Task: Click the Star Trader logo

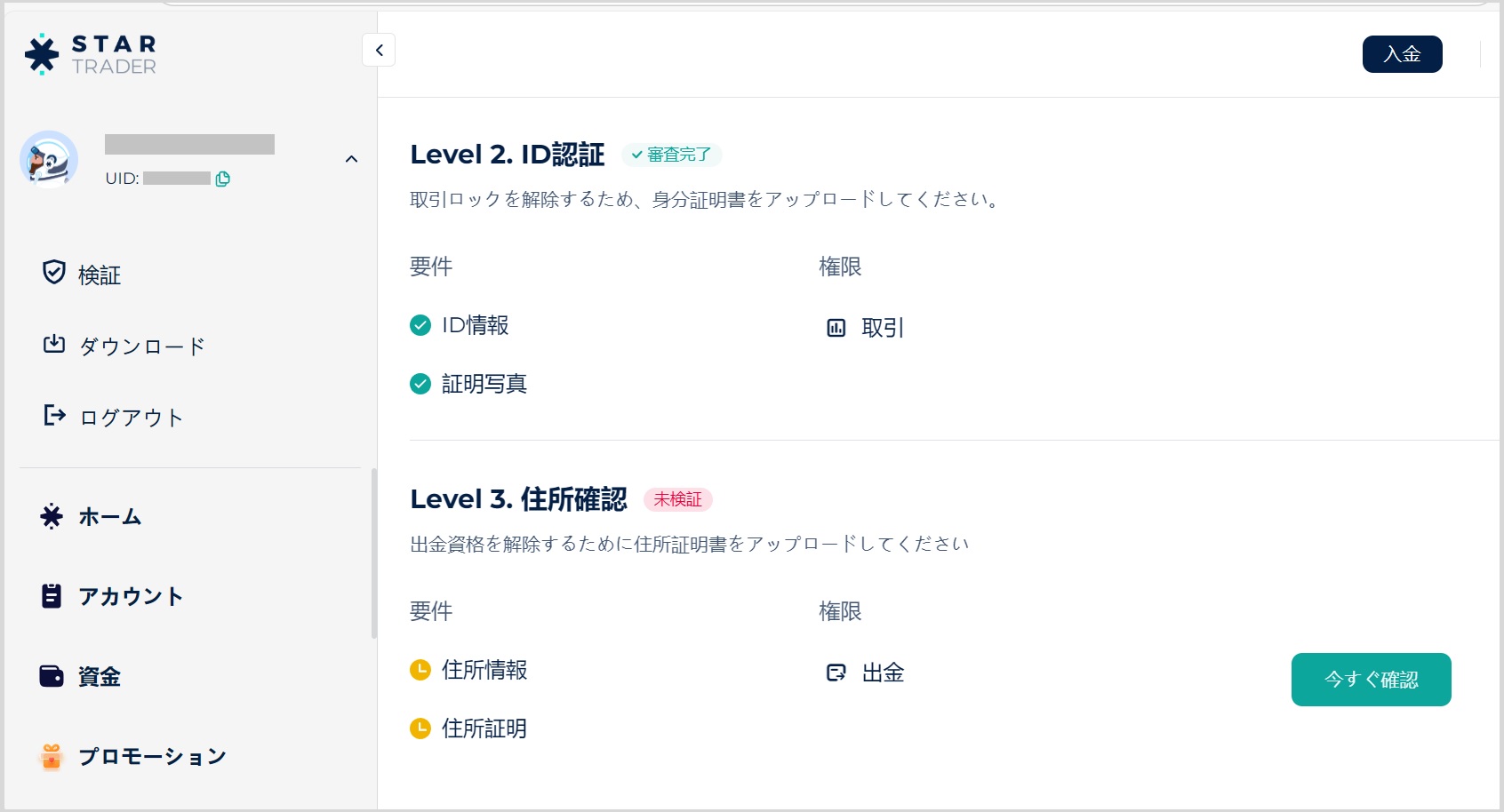Action: tap(91, 54)
